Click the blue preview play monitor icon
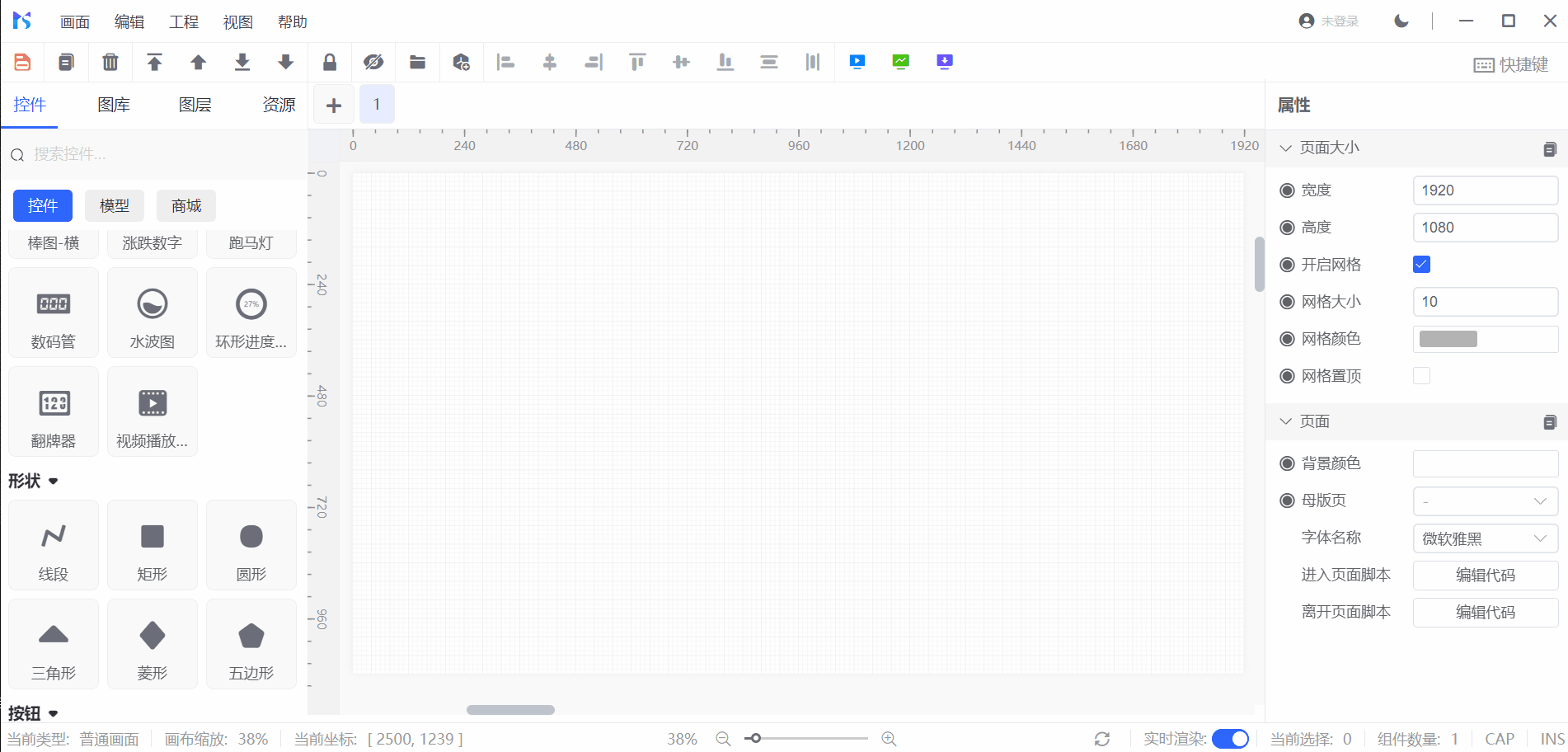The image size is (1568, 752). coord(857,62)
